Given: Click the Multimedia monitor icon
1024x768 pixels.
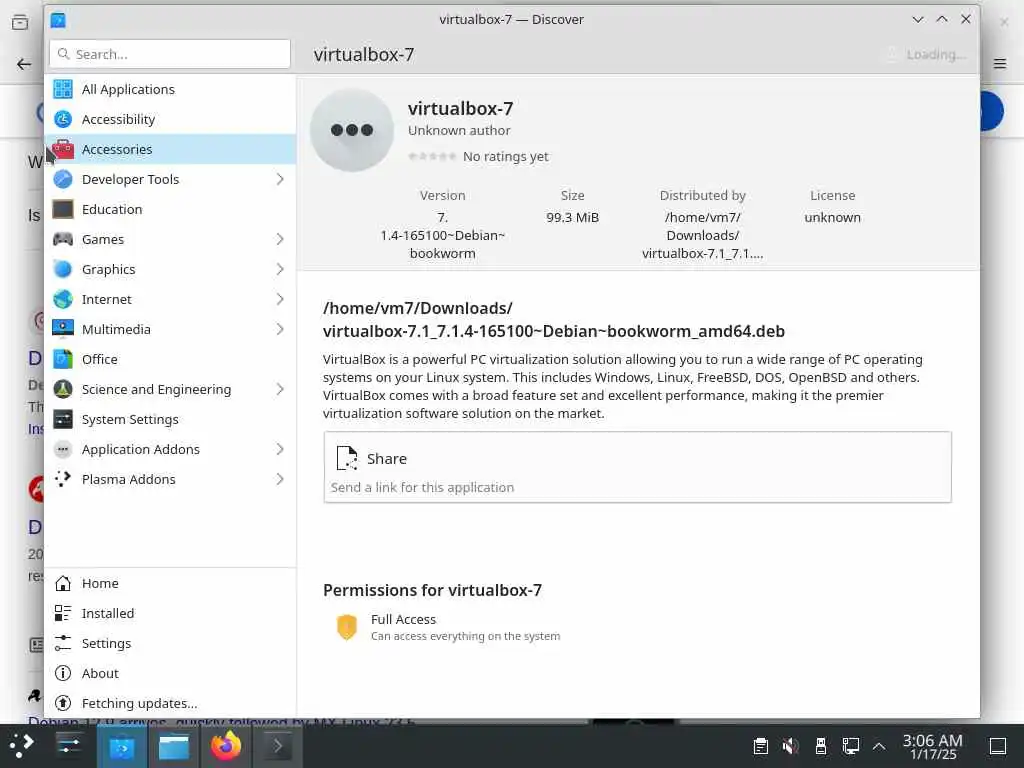Looking at the screenshot, I should click(63, 329).
